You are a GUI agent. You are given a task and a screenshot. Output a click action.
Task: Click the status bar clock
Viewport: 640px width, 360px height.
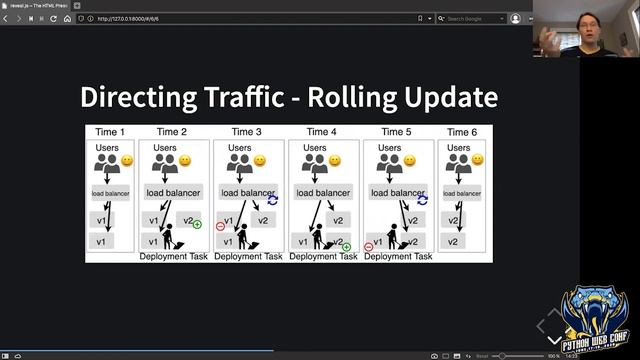pos(571,356)
